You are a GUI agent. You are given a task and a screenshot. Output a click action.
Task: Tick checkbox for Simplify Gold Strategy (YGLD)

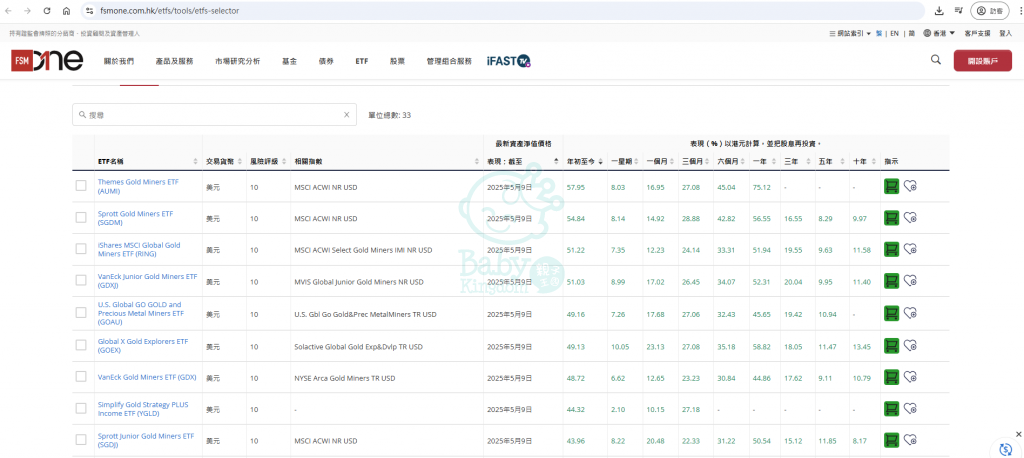click(x=81, y=408)
